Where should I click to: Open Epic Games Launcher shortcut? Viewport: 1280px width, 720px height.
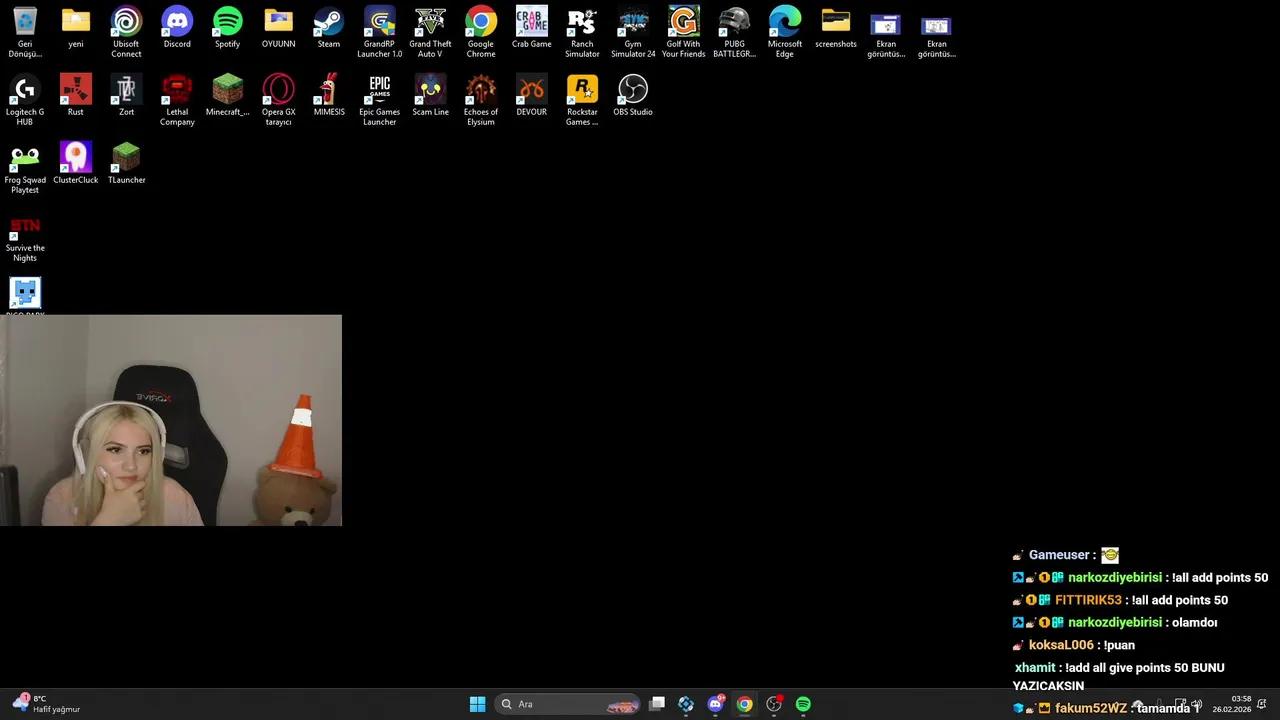tap(379, 100)
